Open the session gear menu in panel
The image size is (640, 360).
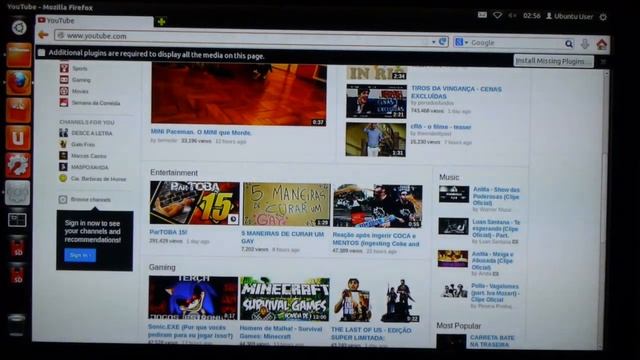tap(603, 17)
